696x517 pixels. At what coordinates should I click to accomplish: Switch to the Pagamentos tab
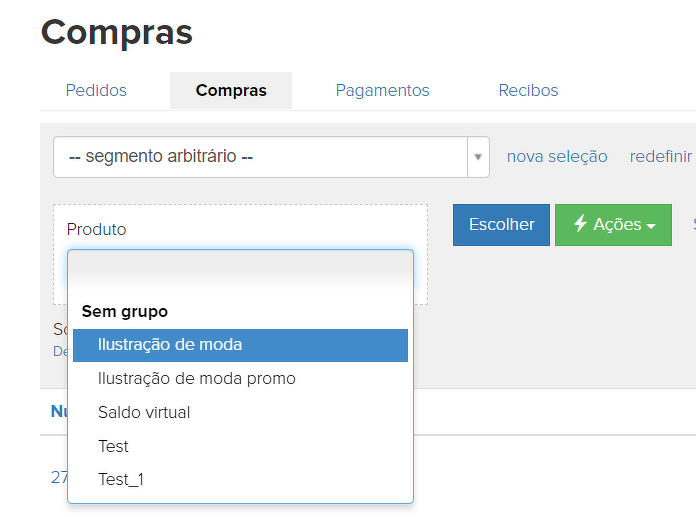382,90
